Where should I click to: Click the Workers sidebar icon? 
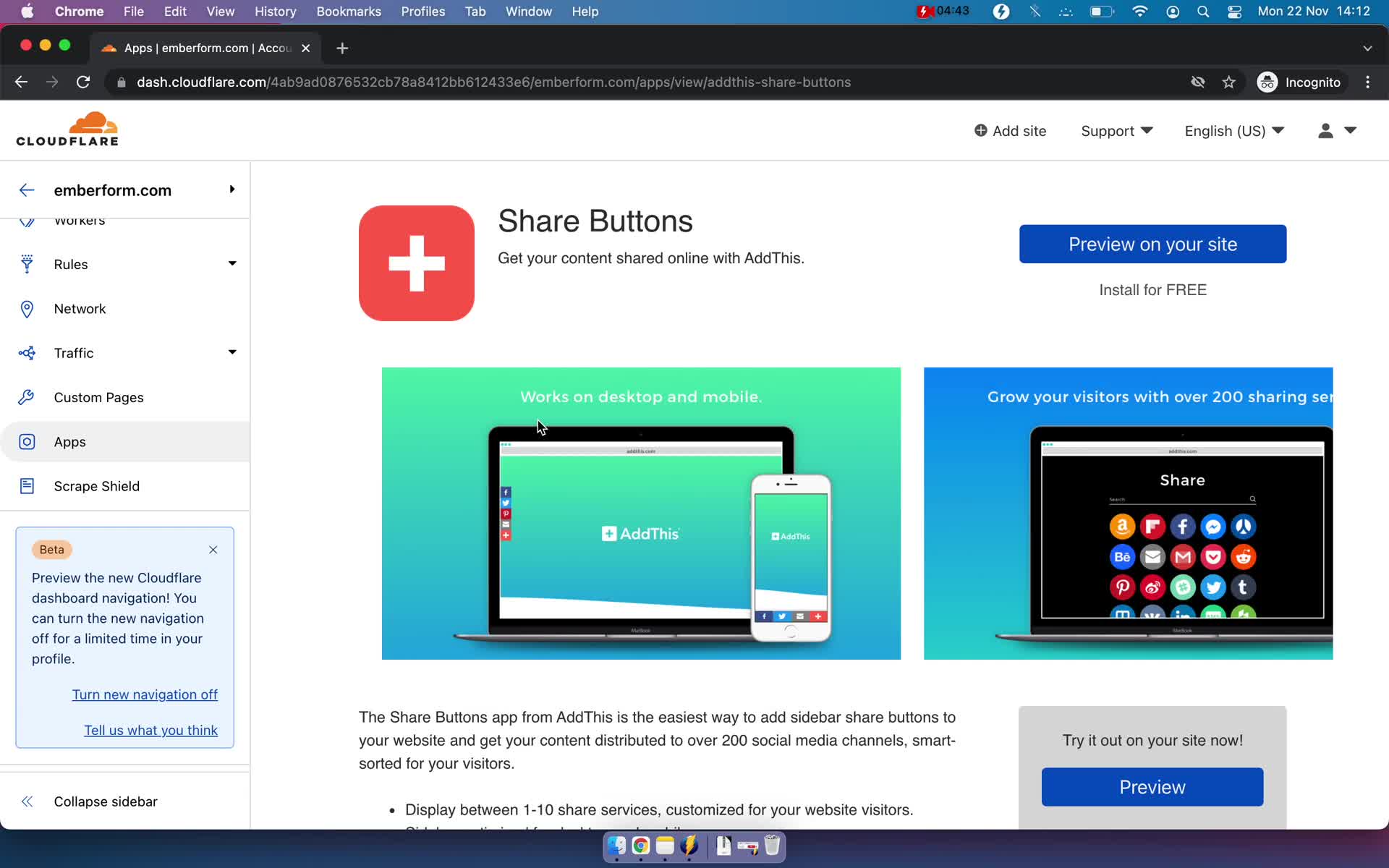[27, 219]
